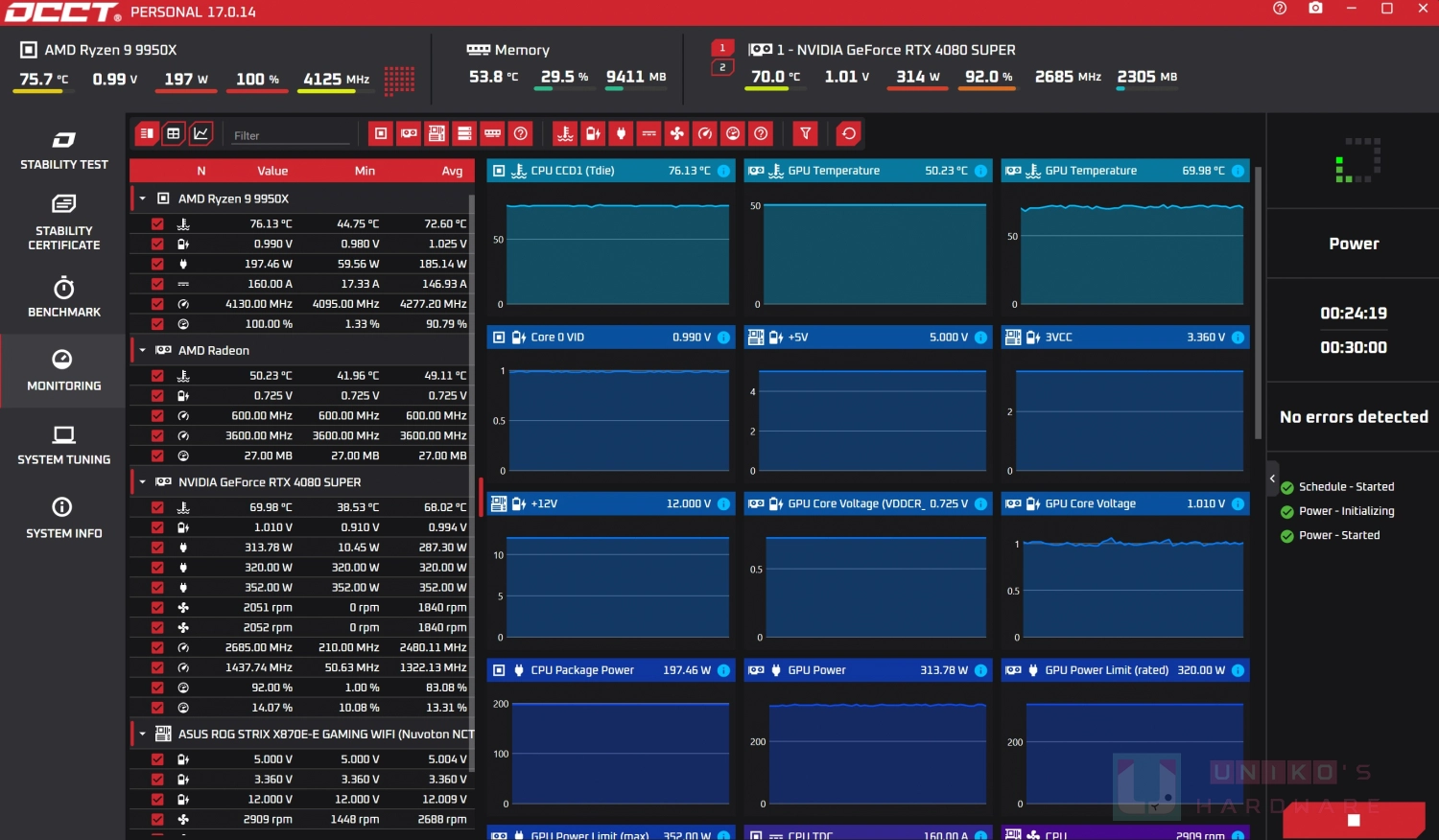This screenshot has height=840, width=1439.
Task: Click the graphs area's vertical scrollbar
Action: (1258, 302)
